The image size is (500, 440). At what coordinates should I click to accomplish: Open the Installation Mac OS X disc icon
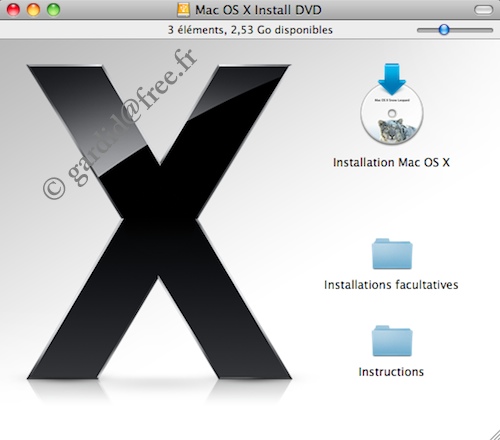click(392, 104)
